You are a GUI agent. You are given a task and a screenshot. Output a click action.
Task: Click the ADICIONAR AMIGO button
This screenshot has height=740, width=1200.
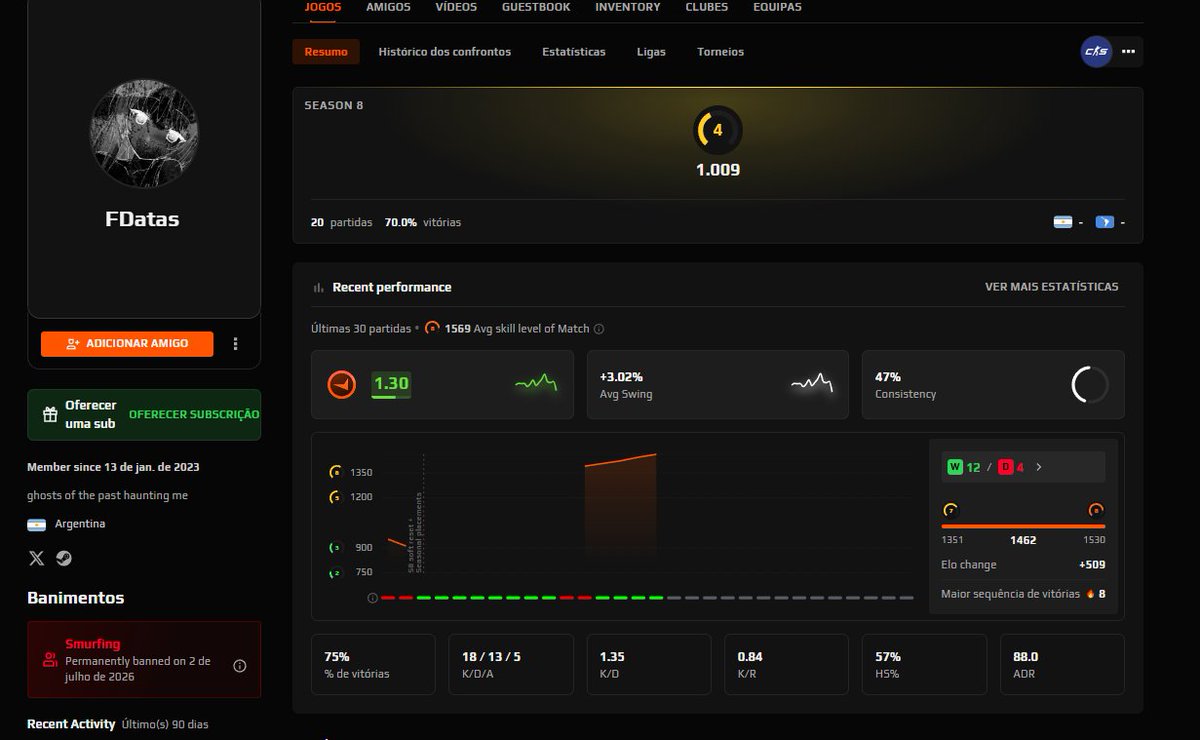tap(127, 343)
